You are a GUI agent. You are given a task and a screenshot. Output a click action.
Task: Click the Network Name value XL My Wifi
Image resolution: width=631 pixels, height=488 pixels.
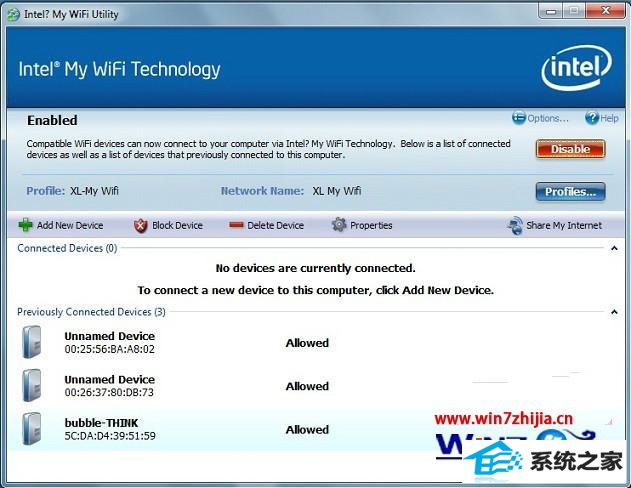click(337, 191)
